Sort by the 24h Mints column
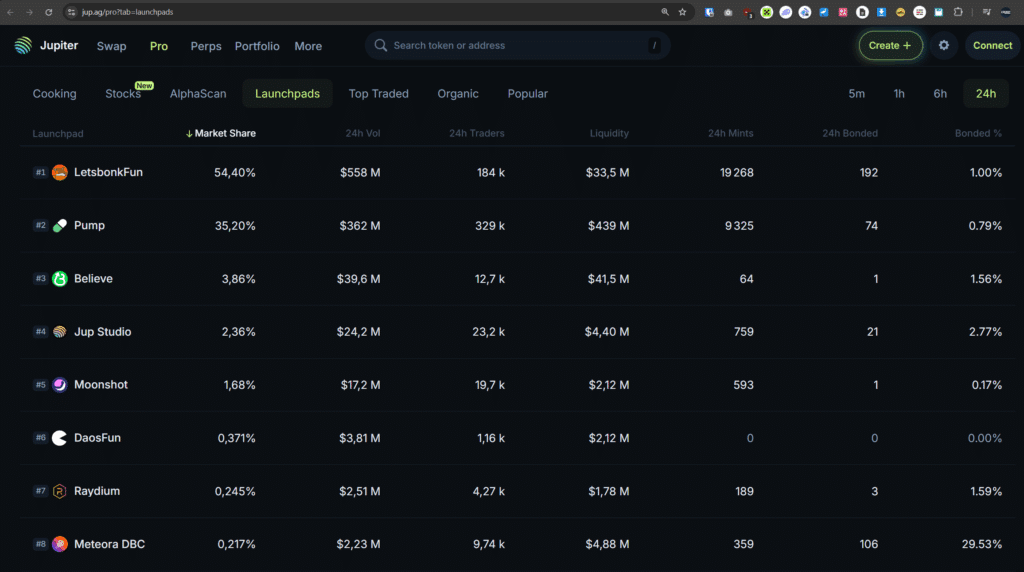Viewport: 1024px width, 572px height. coord(730,133)
